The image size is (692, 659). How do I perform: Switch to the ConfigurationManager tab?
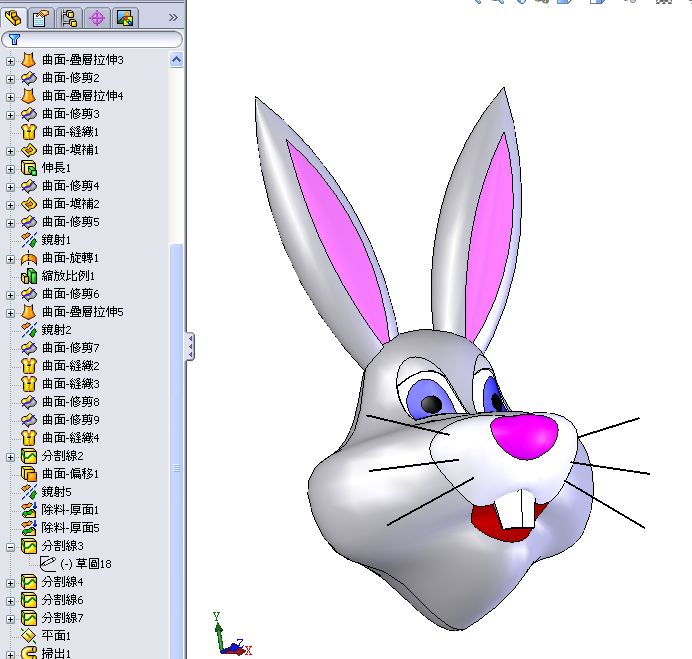[69, 19]
